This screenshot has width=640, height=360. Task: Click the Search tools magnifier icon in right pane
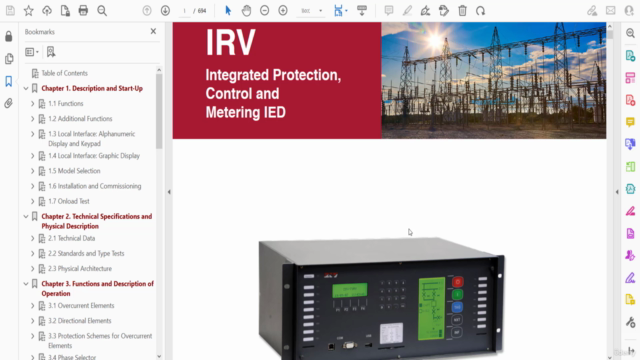[x=630, y=33]
